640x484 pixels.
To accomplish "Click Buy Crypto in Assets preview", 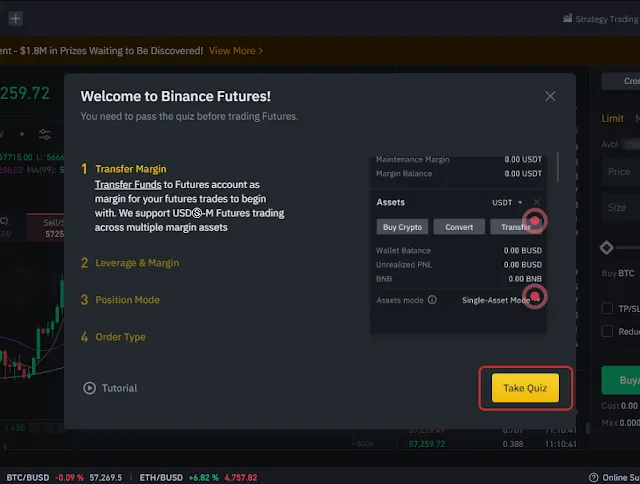I will (402, 227).
